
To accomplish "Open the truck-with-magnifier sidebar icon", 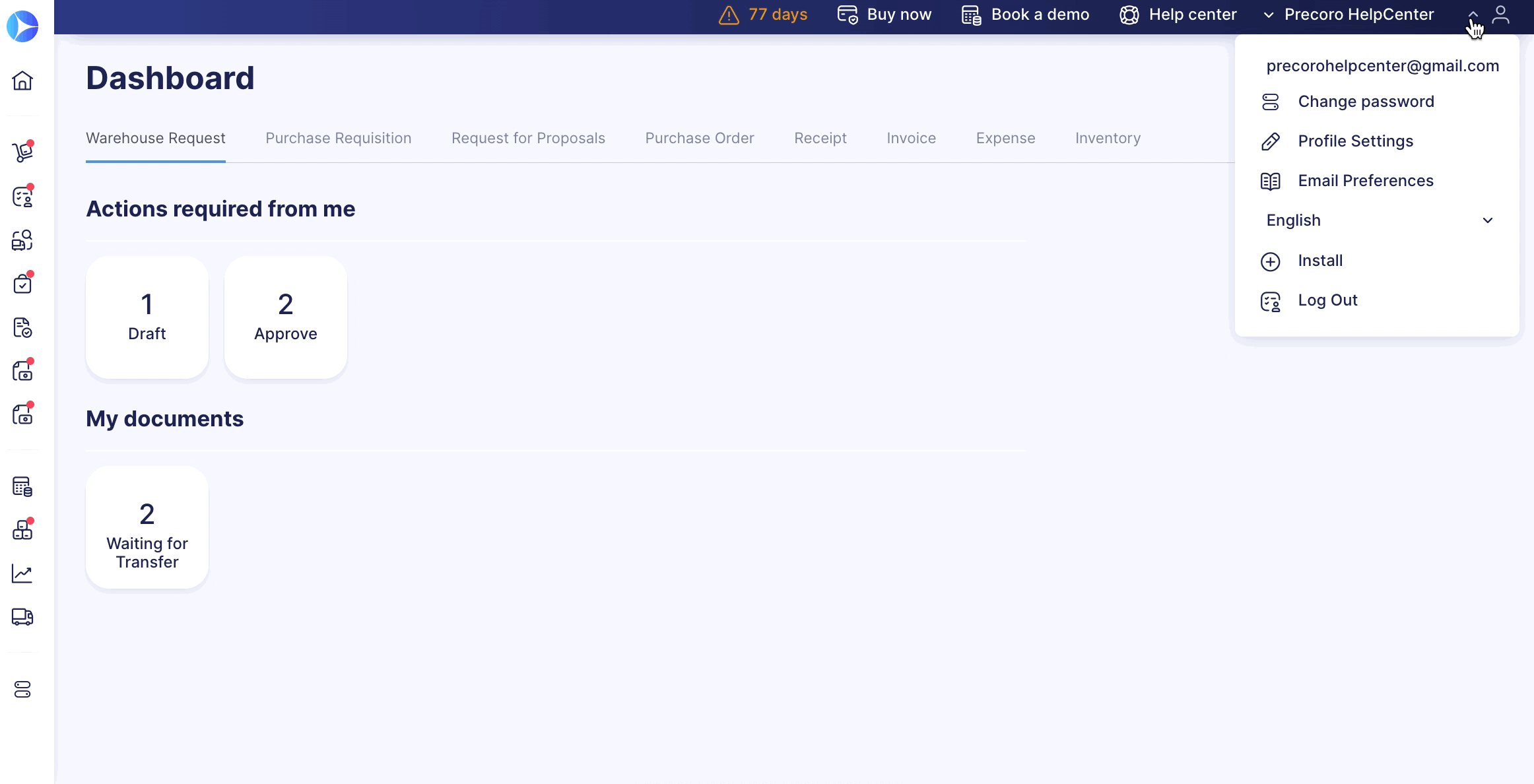I will pos(22,240).
